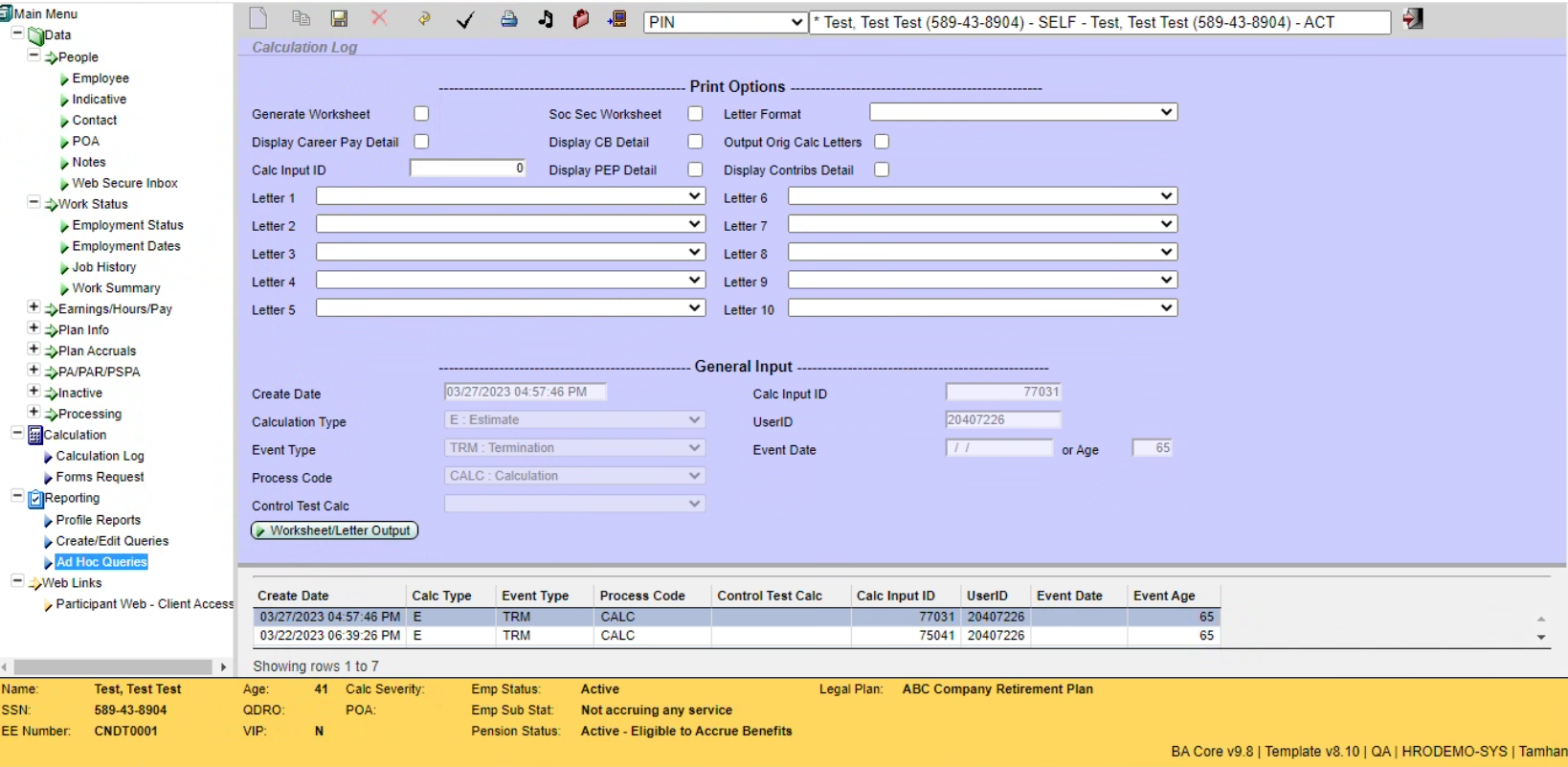Expand the Earnings/Hours/Pay tree node
Image resolution: width=1568 pixels, height=767 pixels.
click(34, 308)
